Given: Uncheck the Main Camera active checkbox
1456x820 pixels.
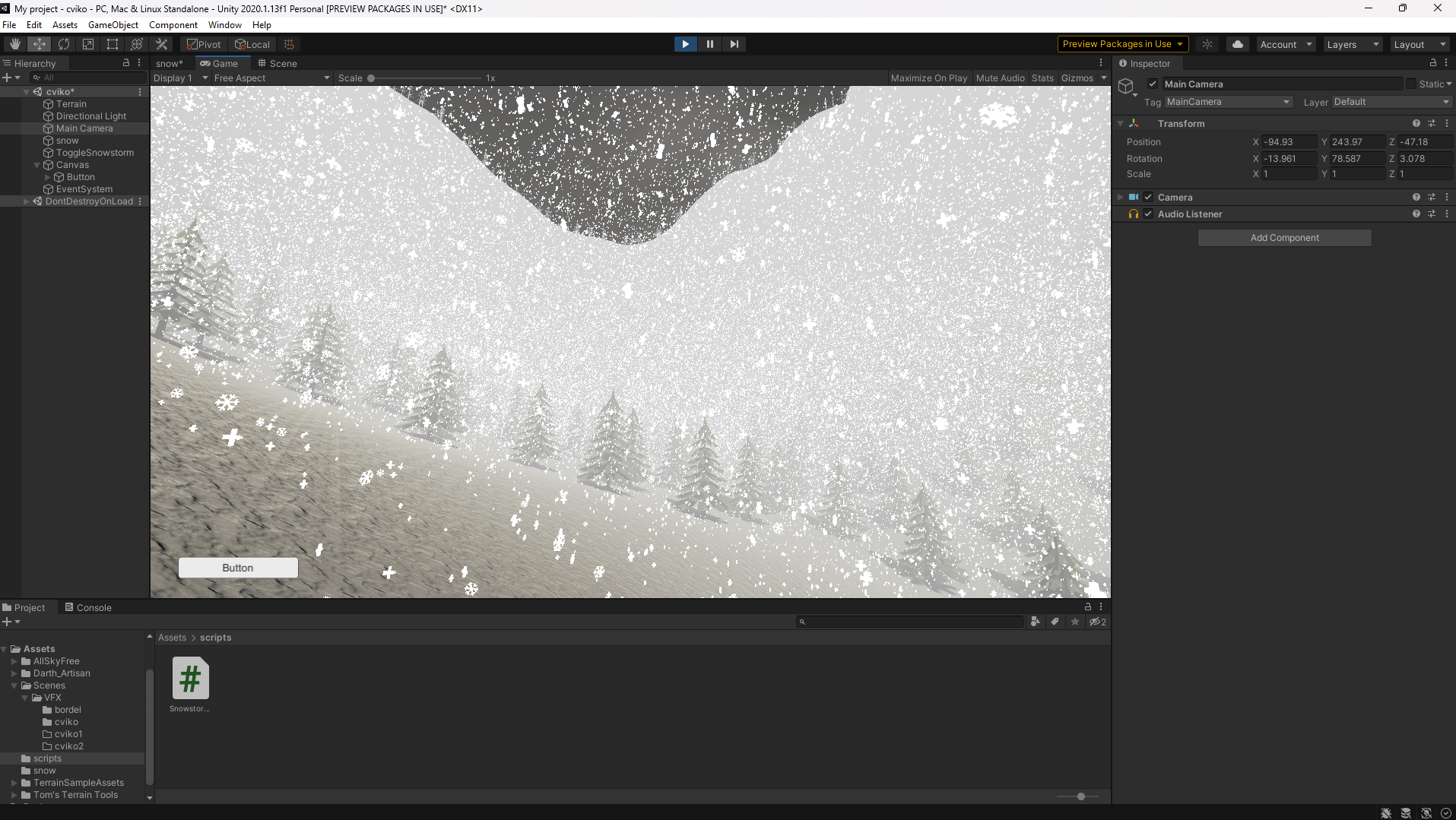Looking at the screenshot, I should 1153,84.
